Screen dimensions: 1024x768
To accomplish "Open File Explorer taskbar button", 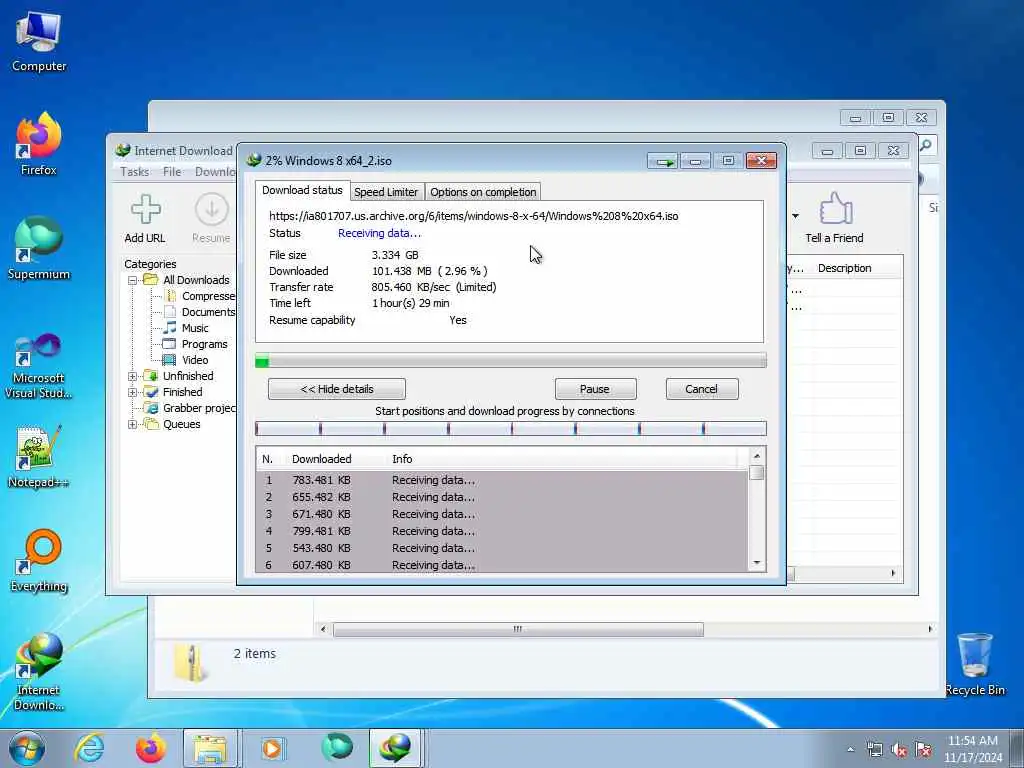I will (210, 748).
